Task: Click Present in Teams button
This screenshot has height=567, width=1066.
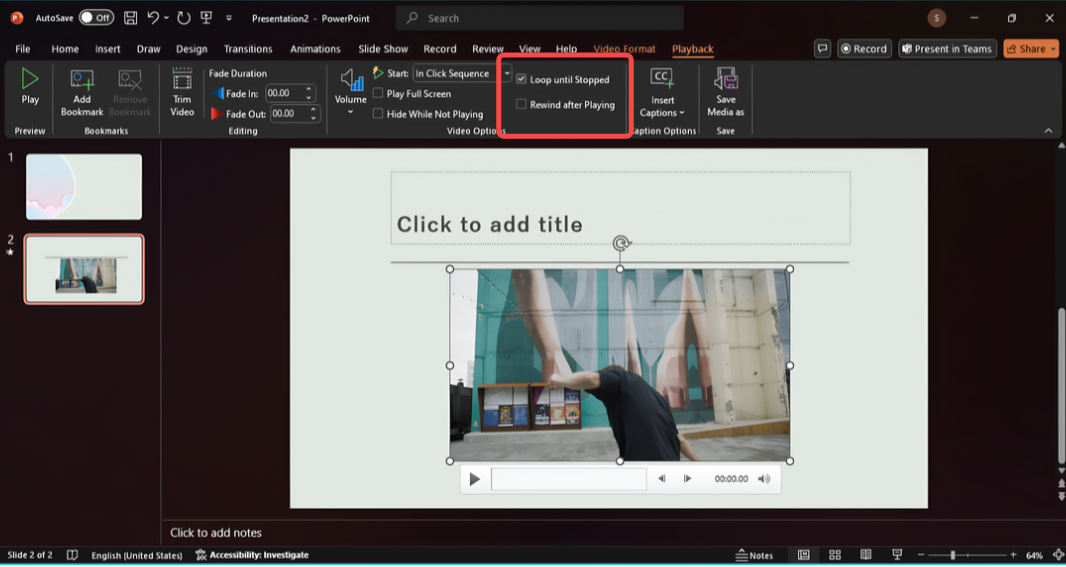Action: pos(947,48)
